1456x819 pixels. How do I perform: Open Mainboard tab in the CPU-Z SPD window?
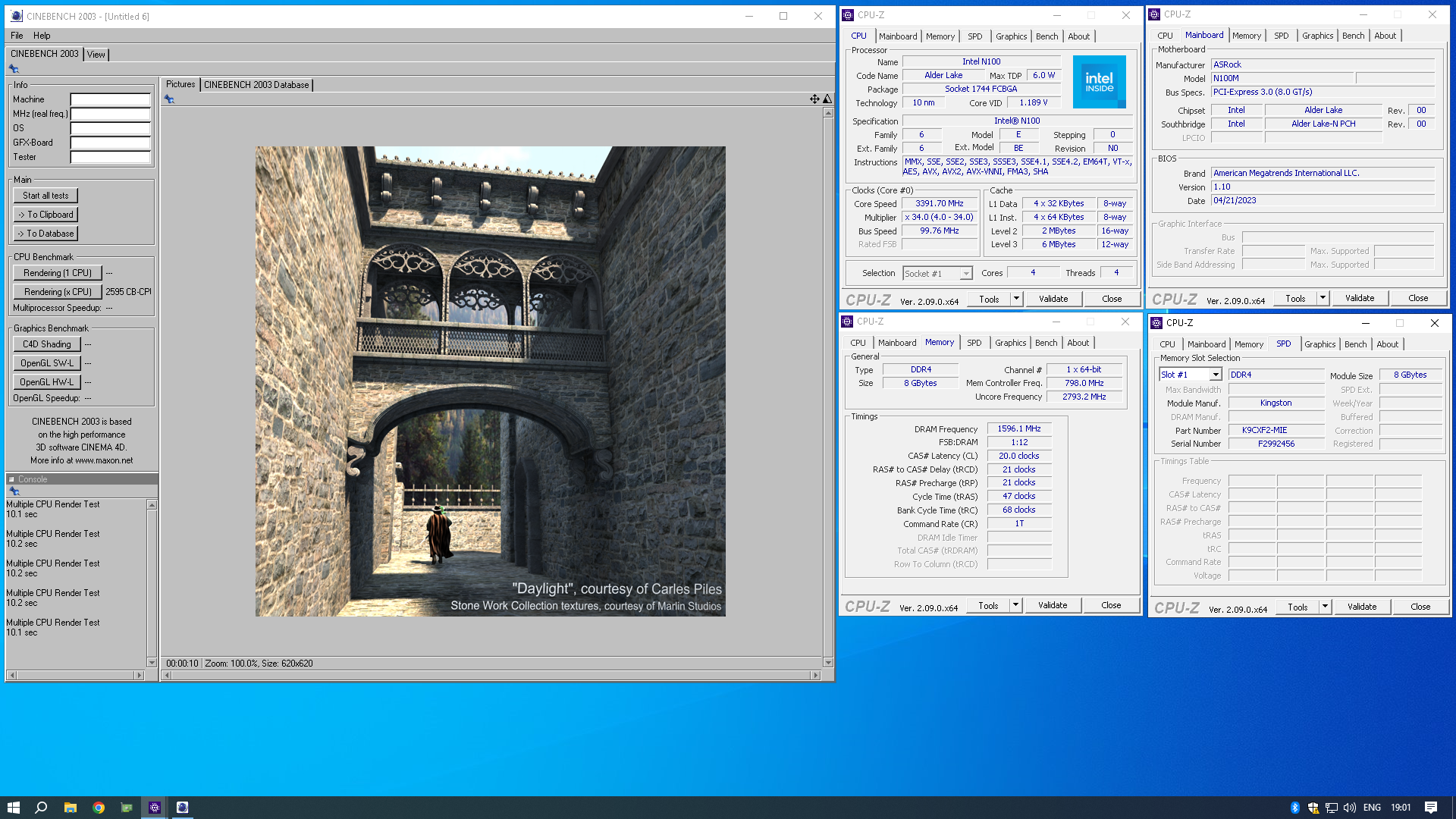[x=1206, y=344]
